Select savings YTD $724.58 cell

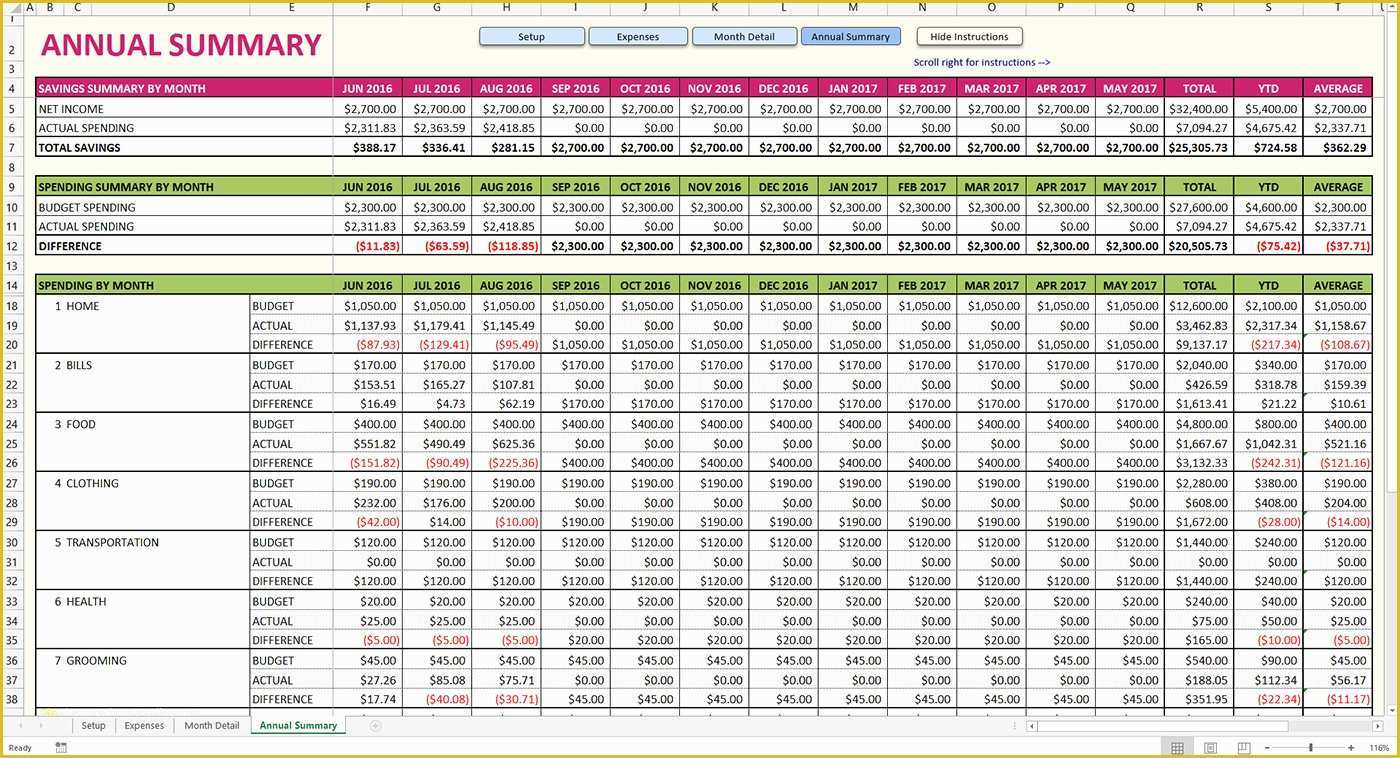[x=1268, y=148]
